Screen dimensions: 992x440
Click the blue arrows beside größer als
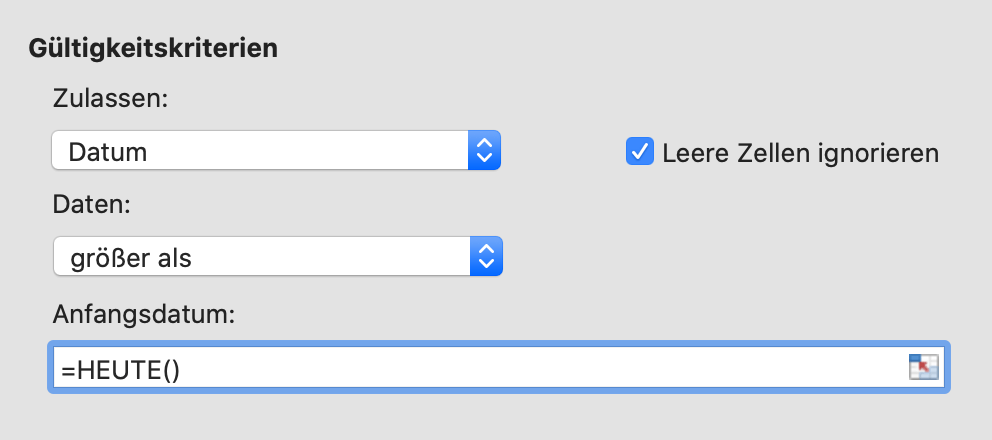pyautogui.click(x=486, y=256)
